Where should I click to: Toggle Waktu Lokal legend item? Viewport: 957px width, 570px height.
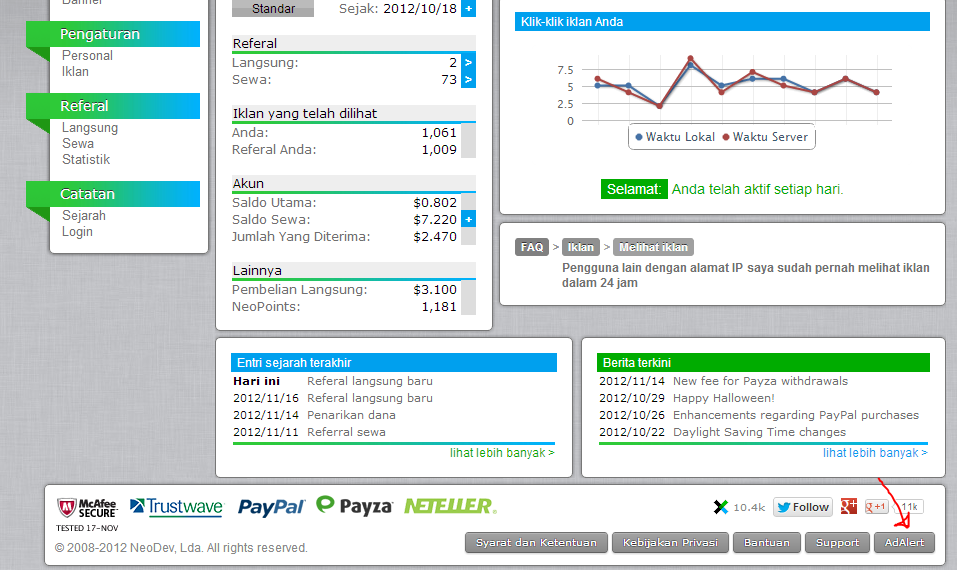(x=674, y=137)
